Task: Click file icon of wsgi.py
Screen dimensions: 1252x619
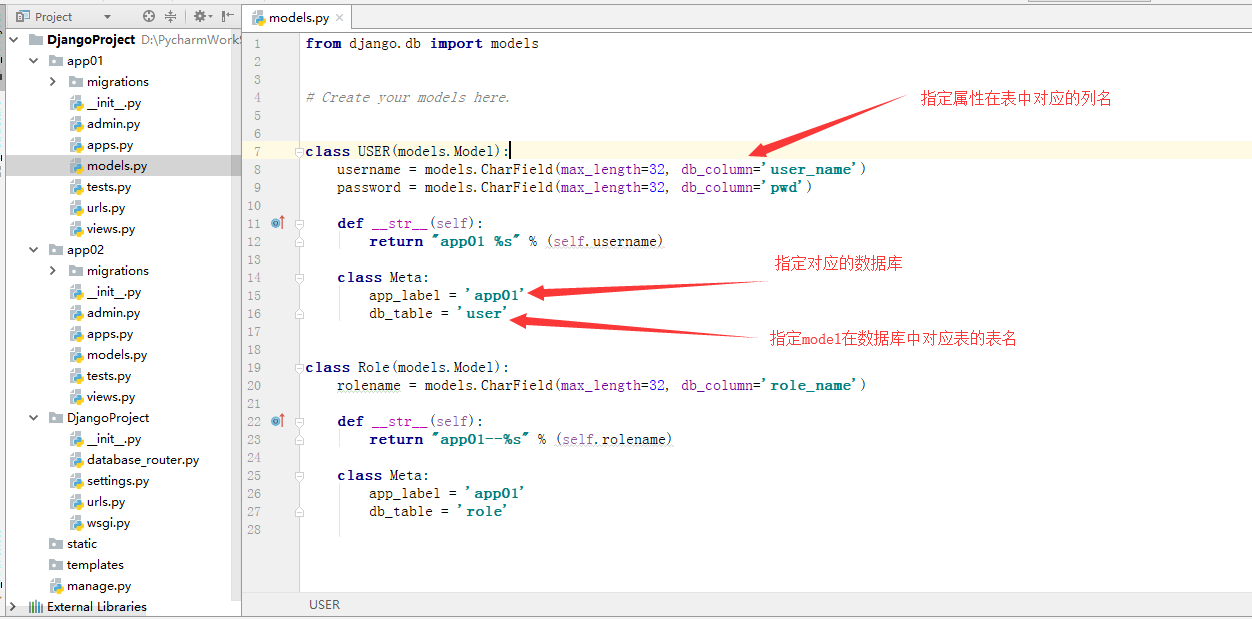Action: [76, 523]
